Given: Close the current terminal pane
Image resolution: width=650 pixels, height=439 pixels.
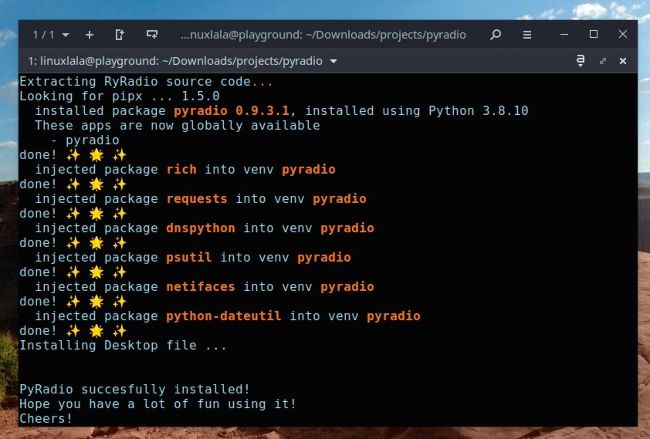Looking at the screenshot, I should [x=623, y=61].
